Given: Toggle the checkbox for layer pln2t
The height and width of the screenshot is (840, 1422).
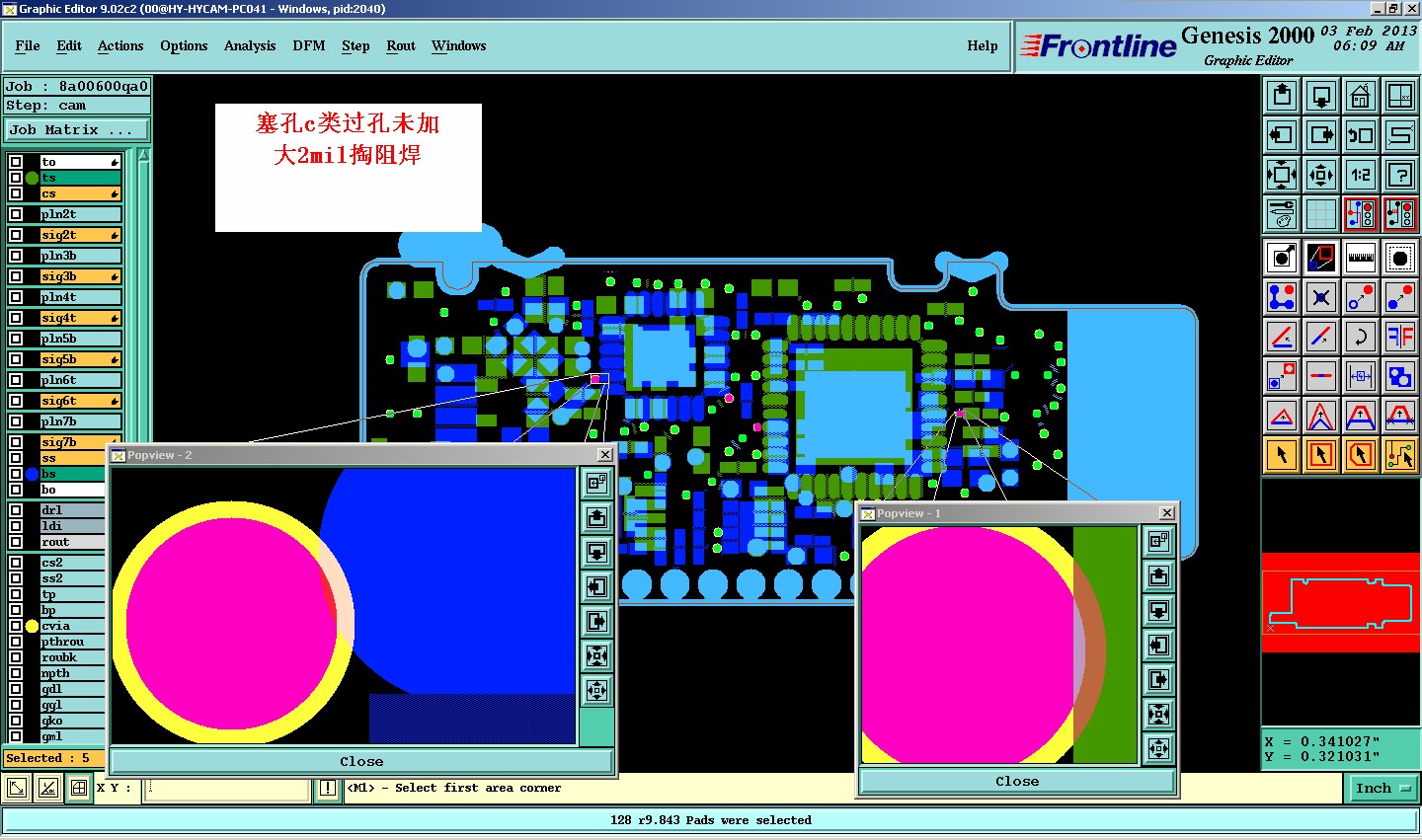Looking at the screenshot, I should 16,214.
